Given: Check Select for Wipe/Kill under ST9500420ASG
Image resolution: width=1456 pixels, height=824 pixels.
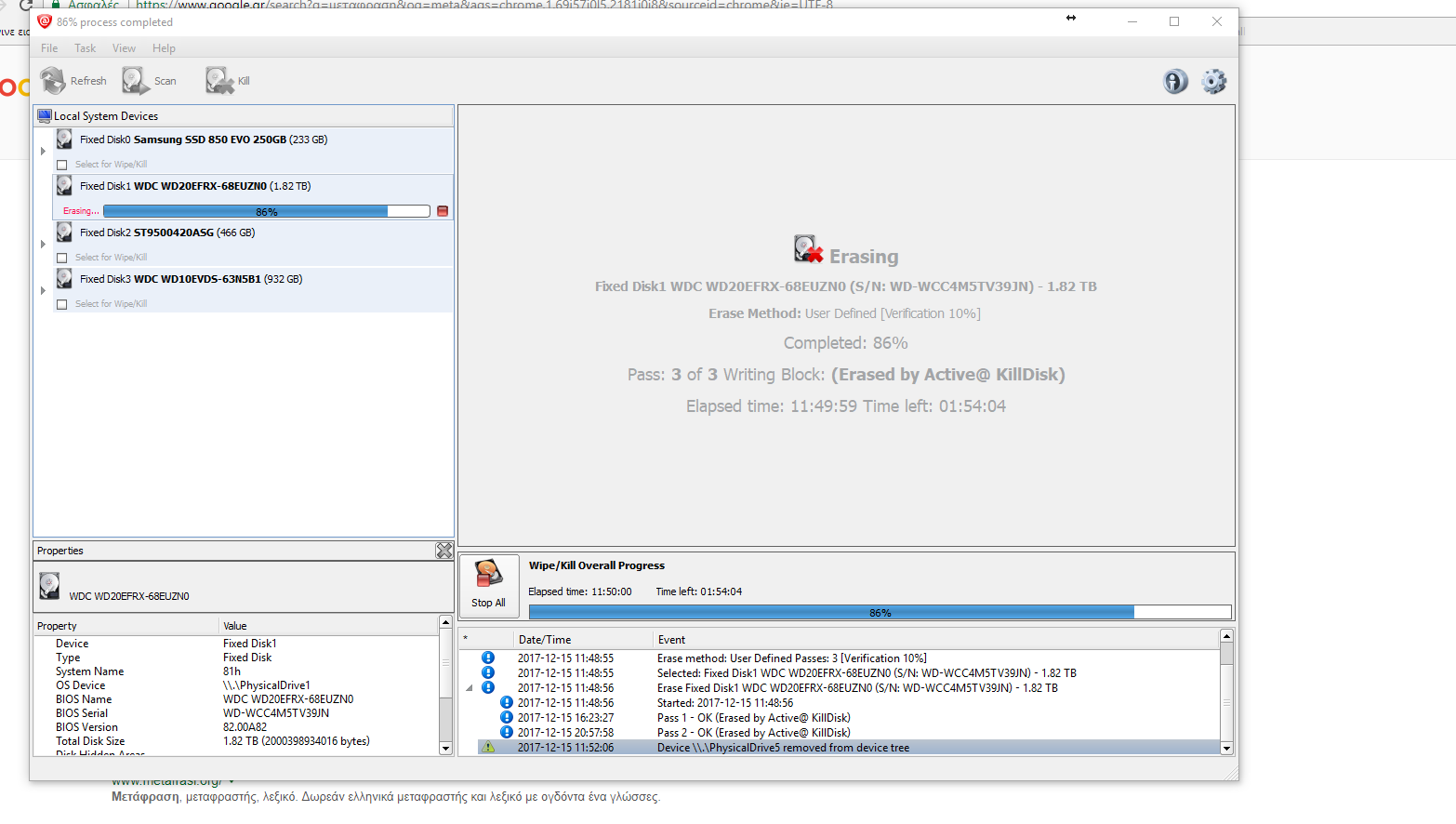Looking at the screenshot, I should (62, 258).
